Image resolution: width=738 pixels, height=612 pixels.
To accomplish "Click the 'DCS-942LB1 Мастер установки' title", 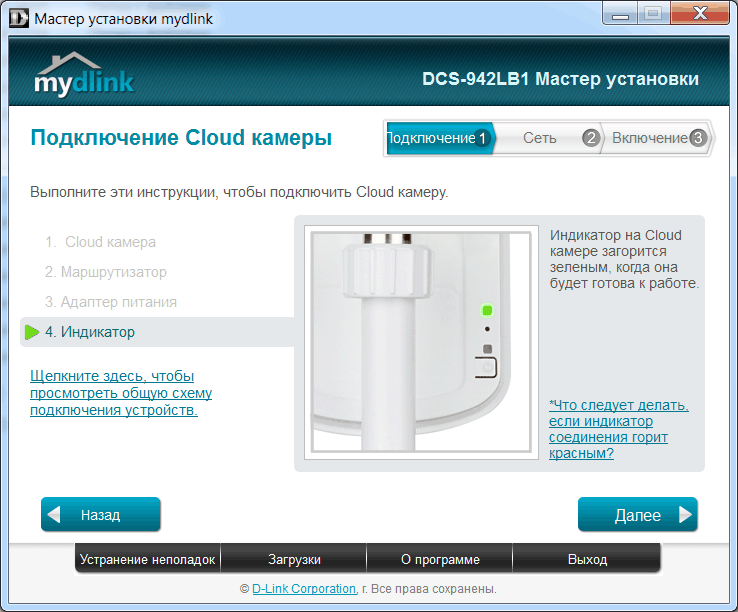I will pos(560,79).
